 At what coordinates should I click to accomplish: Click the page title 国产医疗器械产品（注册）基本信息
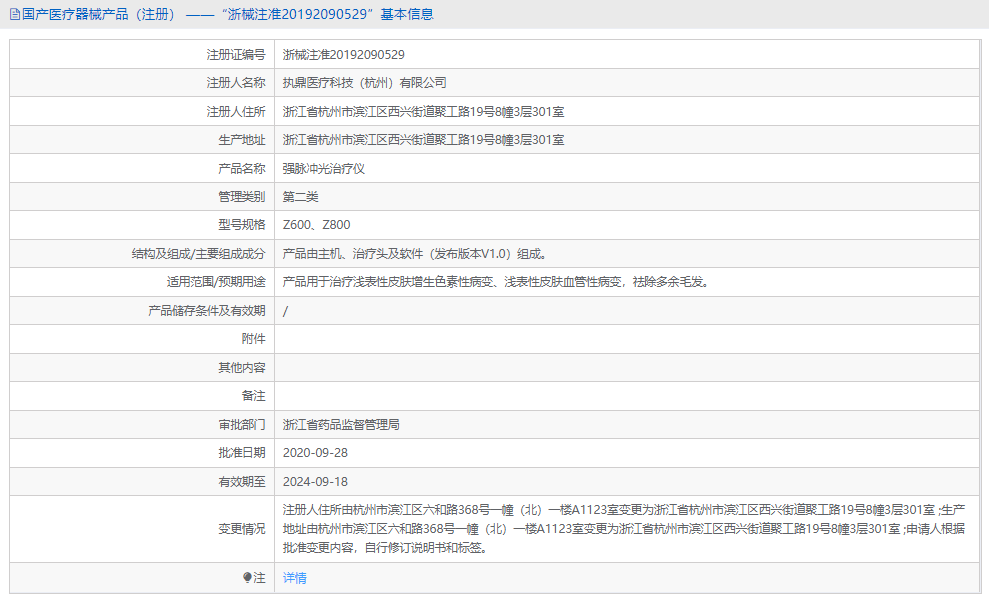tap(228, 15)
